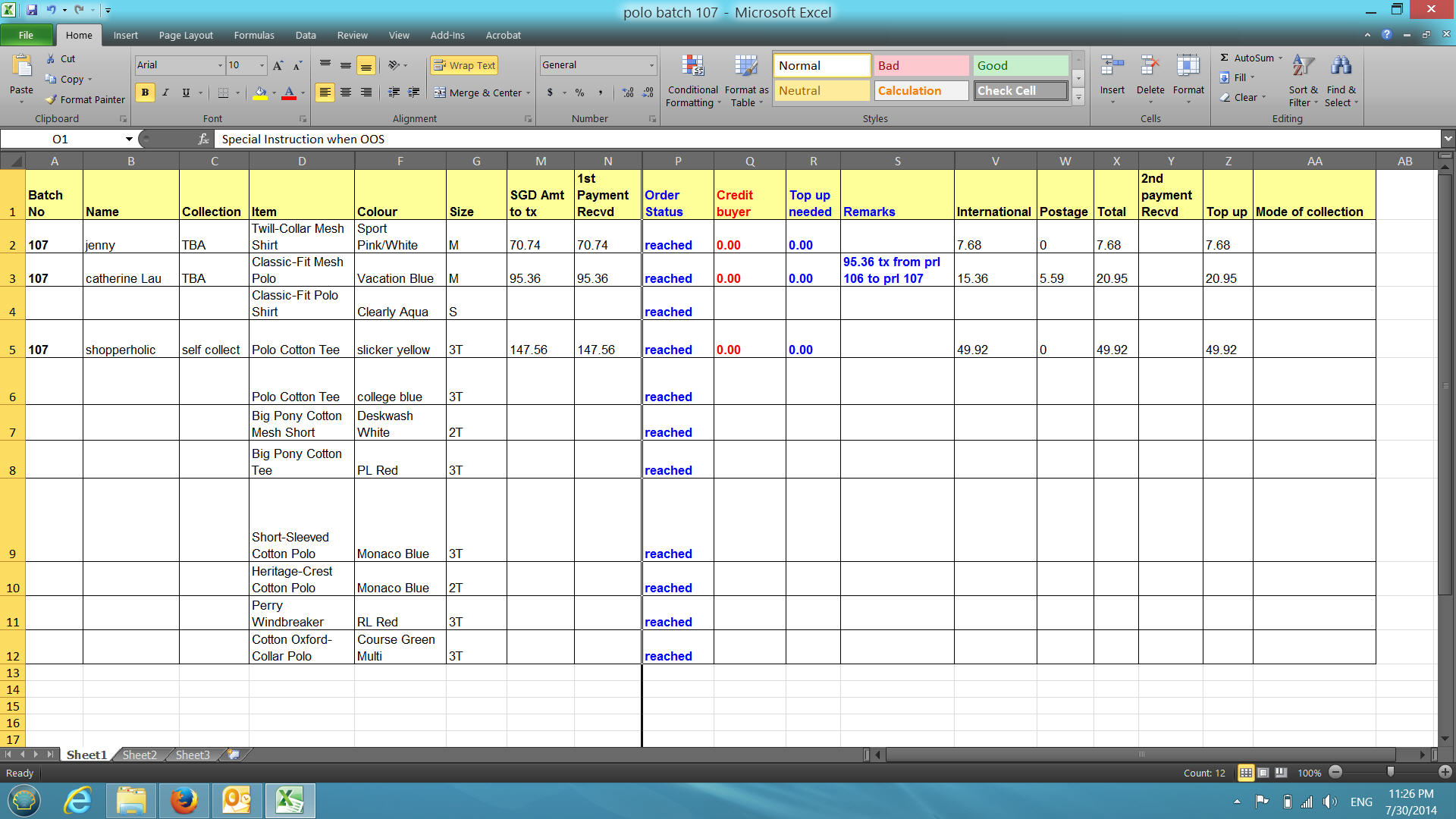Apply the Neutral cell style

coord(822,90)
